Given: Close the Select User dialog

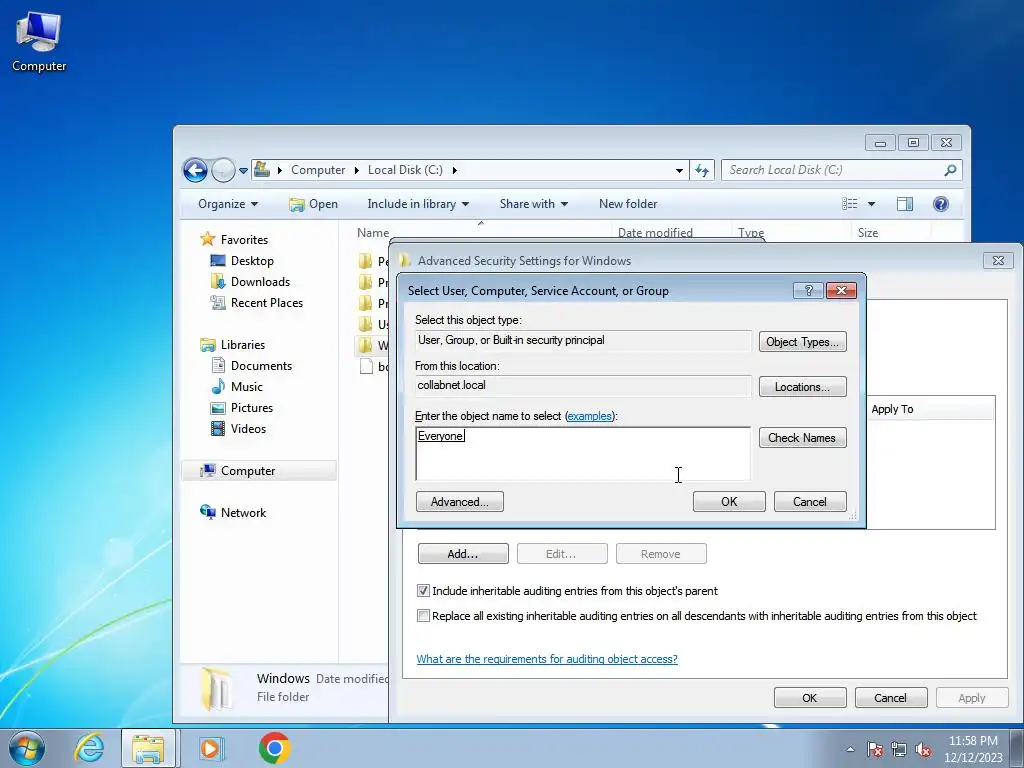Looking at the screenshot, I should 841,291.
